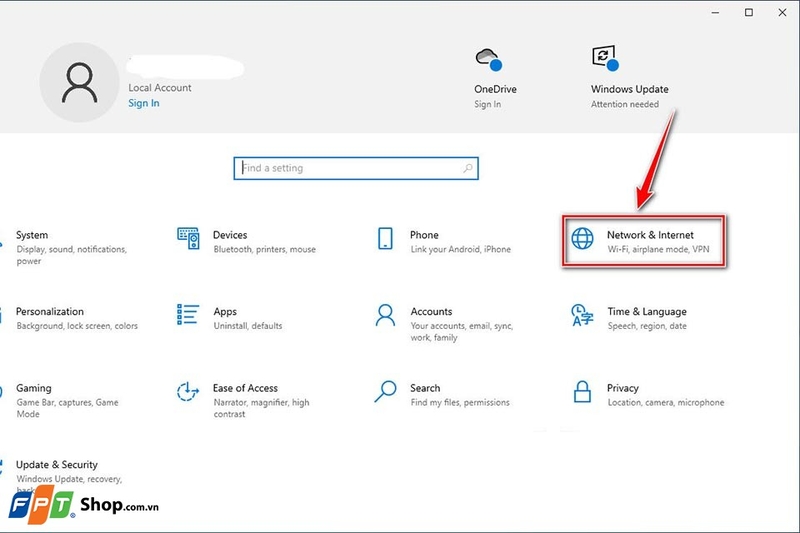Click 'Your accounts, email, sync' description

tap(462, 332)
